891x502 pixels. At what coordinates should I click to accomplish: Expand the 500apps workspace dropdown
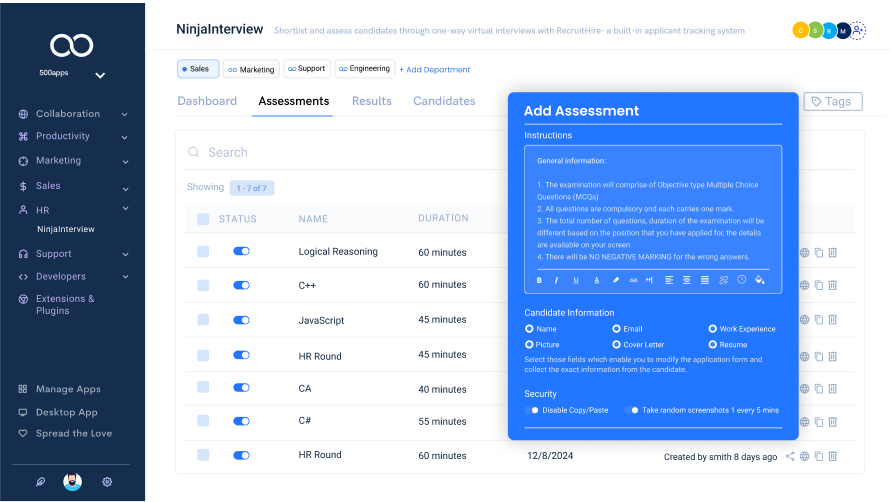[100, 75]
